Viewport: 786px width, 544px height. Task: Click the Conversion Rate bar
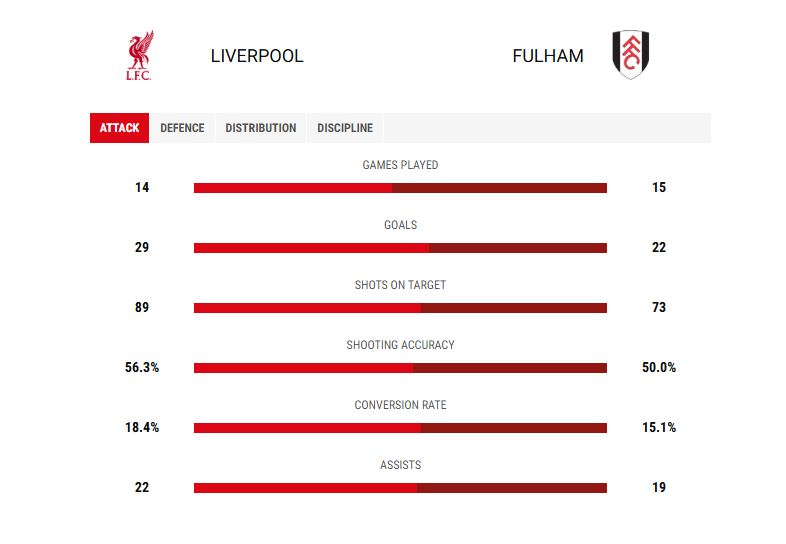click(401, 428)
